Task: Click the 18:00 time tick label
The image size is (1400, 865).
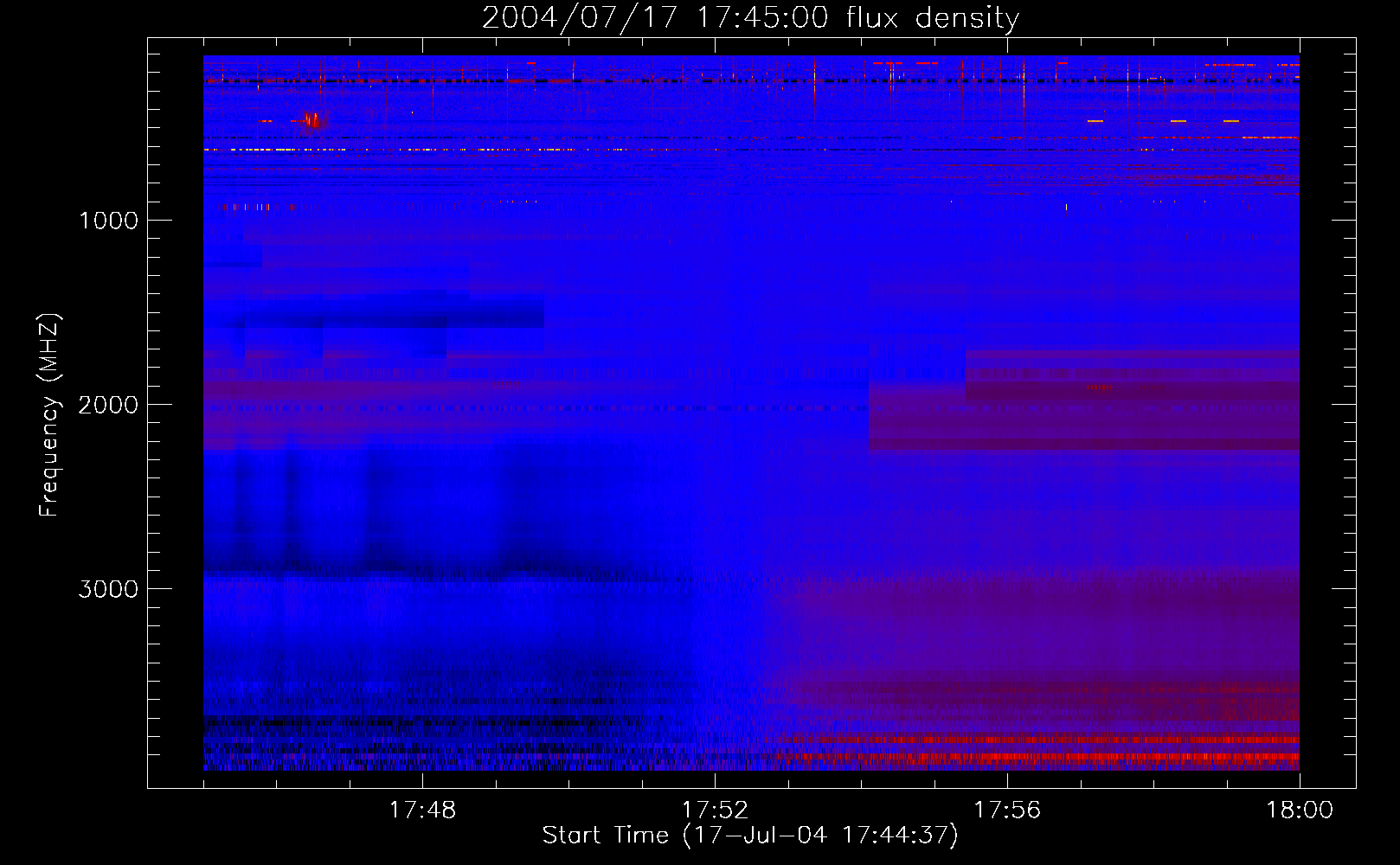Action: 1300,811
